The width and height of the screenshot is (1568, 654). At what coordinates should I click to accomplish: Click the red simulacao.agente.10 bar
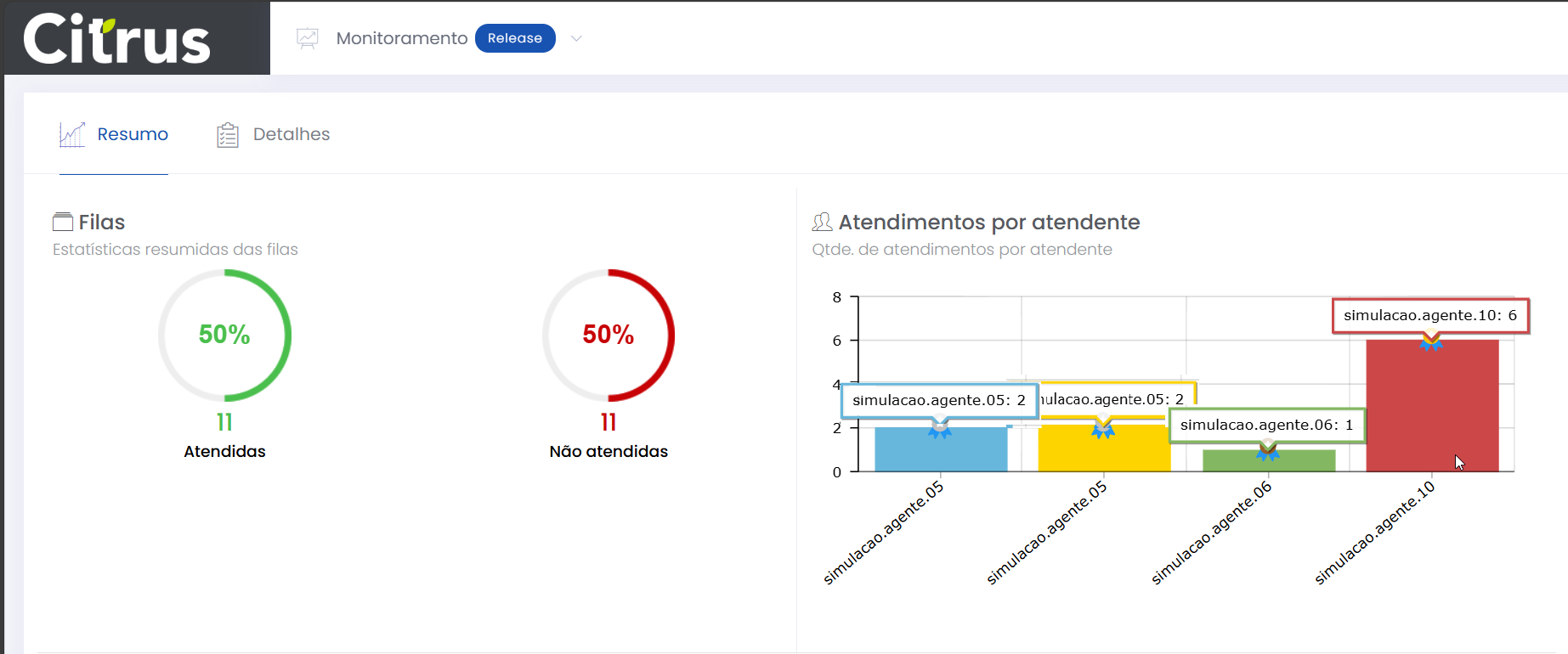[1432, 406]
